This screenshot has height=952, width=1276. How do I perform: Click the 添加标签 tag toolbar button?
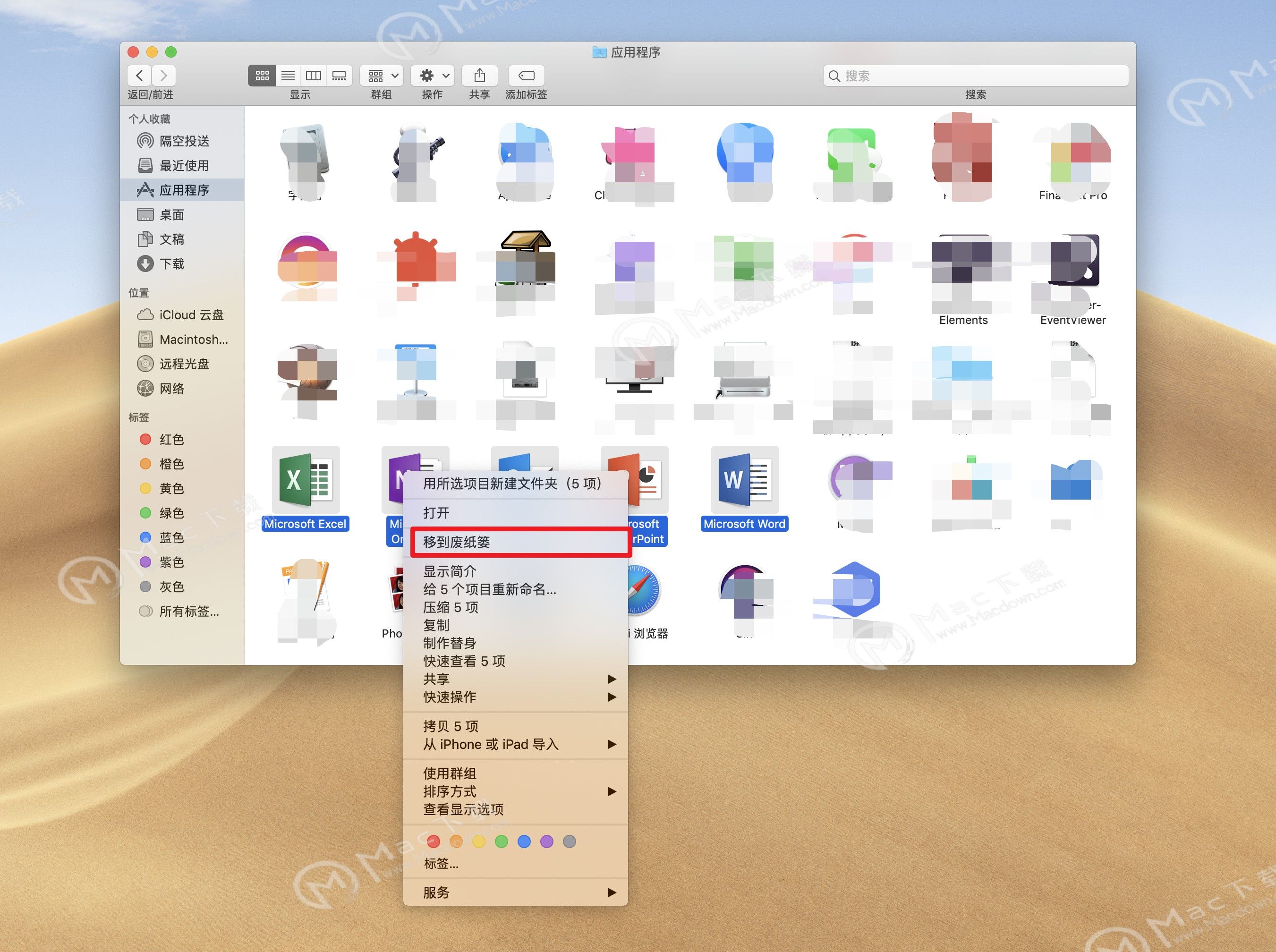[526, 76]
